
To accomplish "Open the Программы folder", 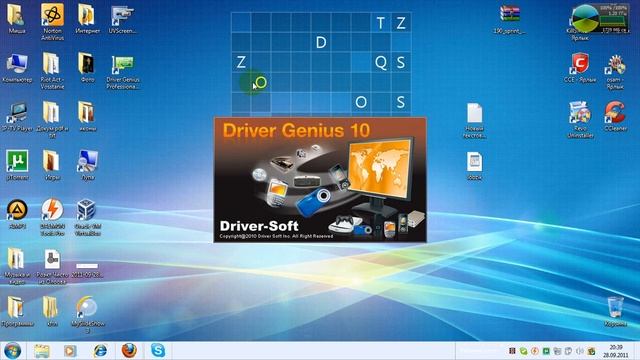I will click(x=17, y=312).
